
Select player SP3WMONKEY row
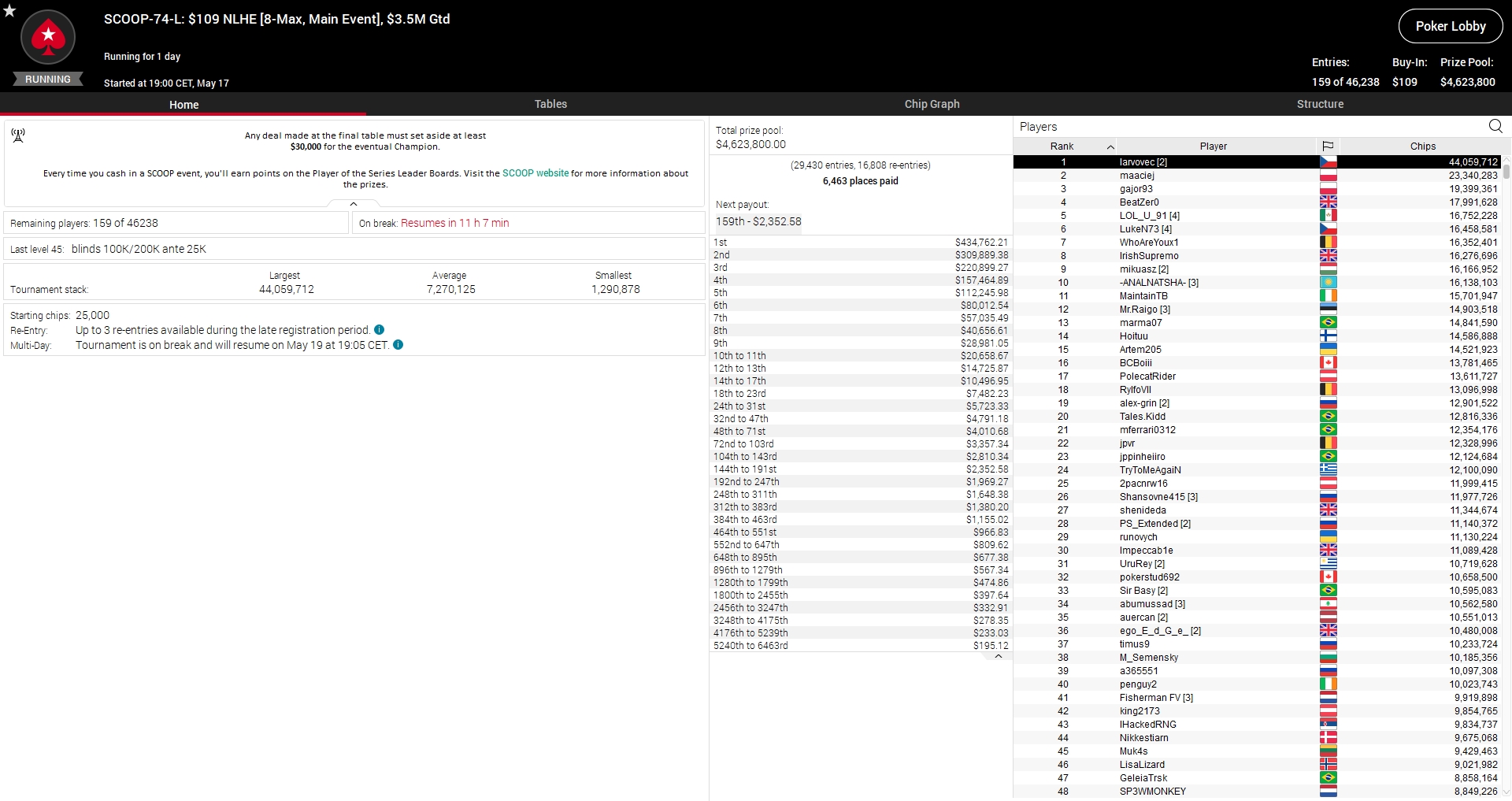(1258, 792)
